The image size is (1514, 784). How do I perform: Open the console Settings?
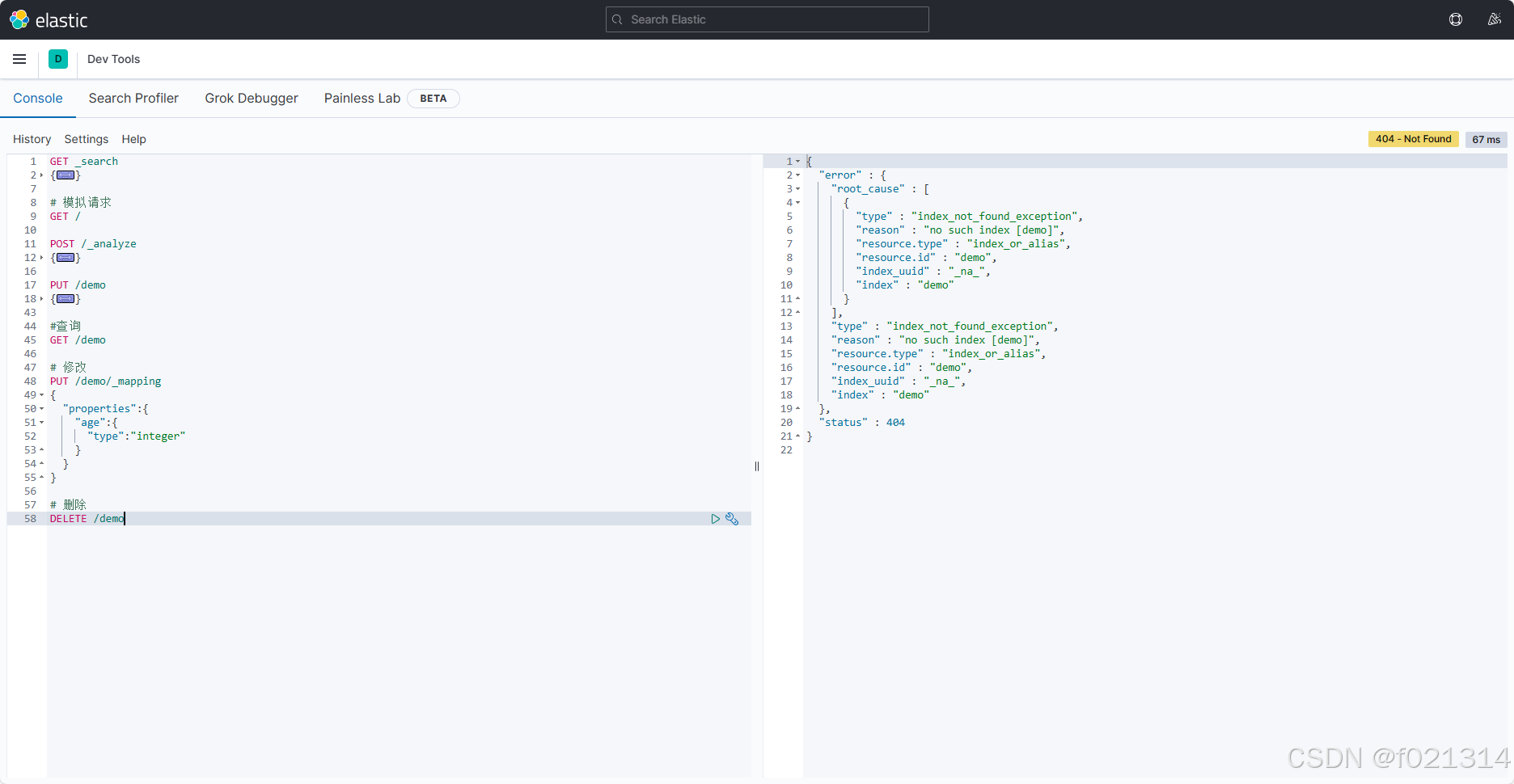87,139
